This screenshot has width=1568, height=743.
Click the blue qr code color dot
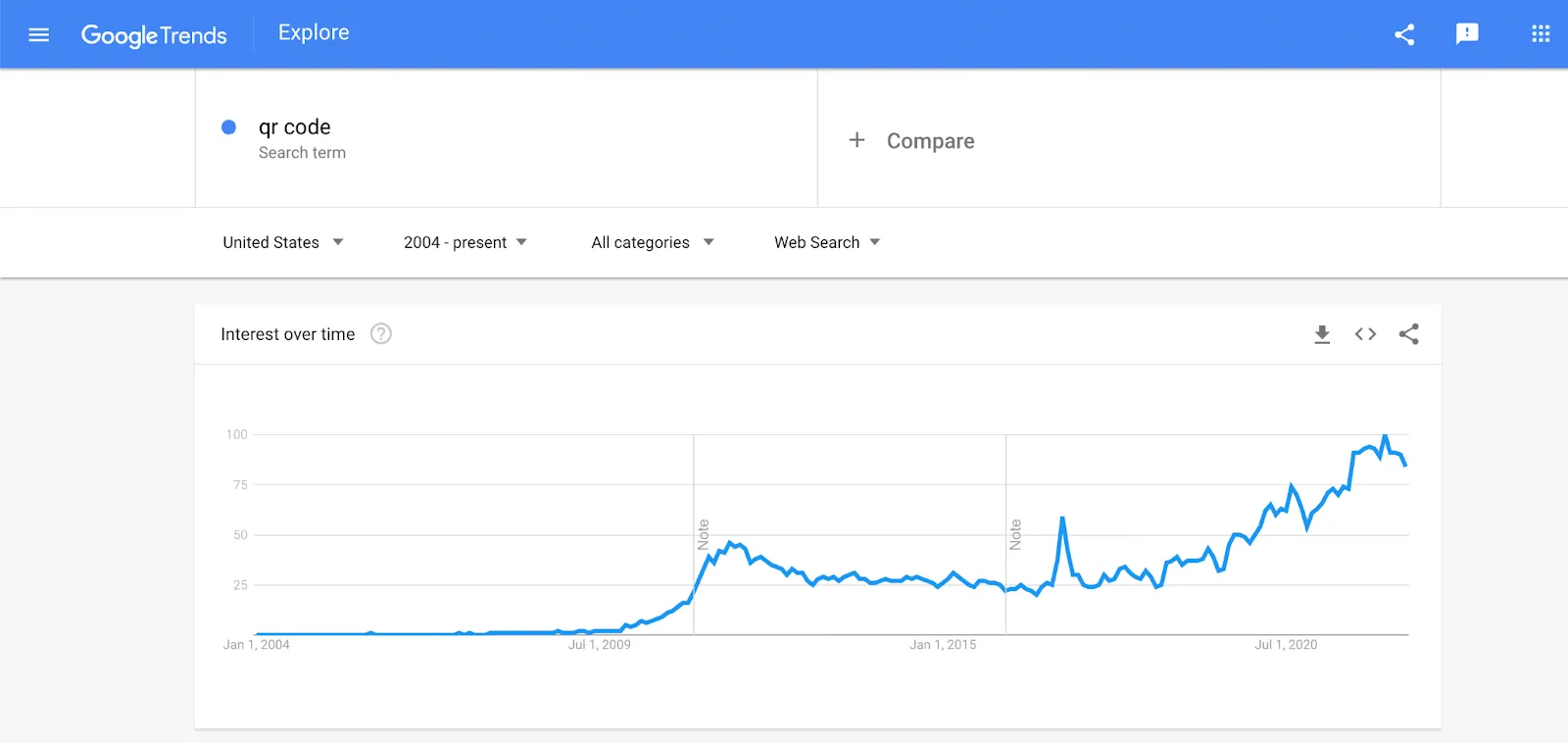coord(229,127)
